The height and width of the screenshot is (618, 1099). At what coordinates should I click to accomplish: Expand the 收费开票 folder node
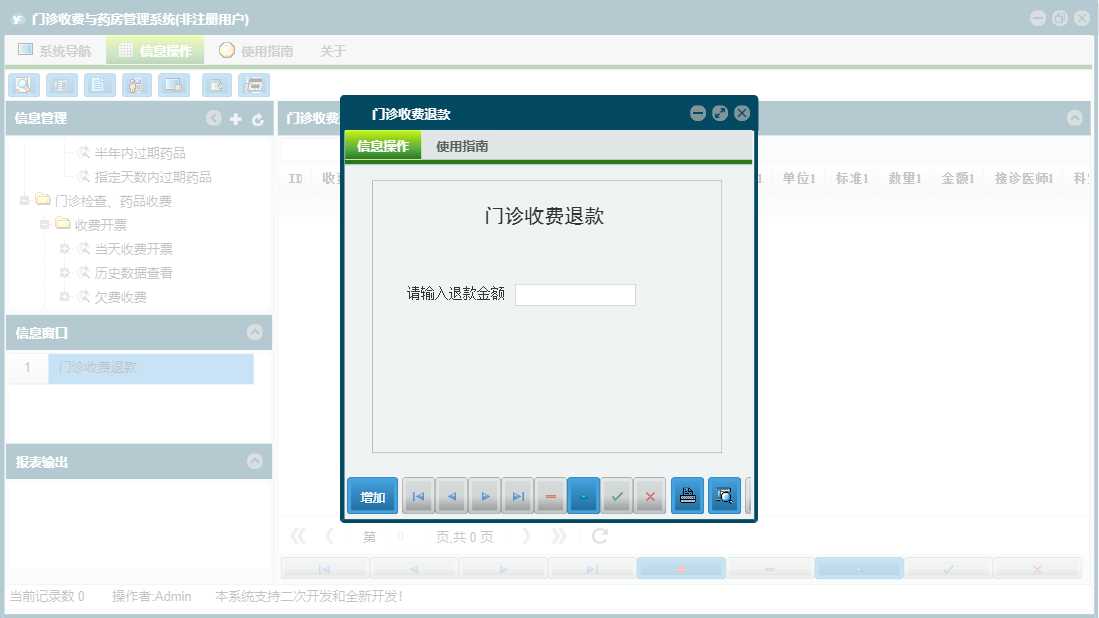(x=42, y=224)
